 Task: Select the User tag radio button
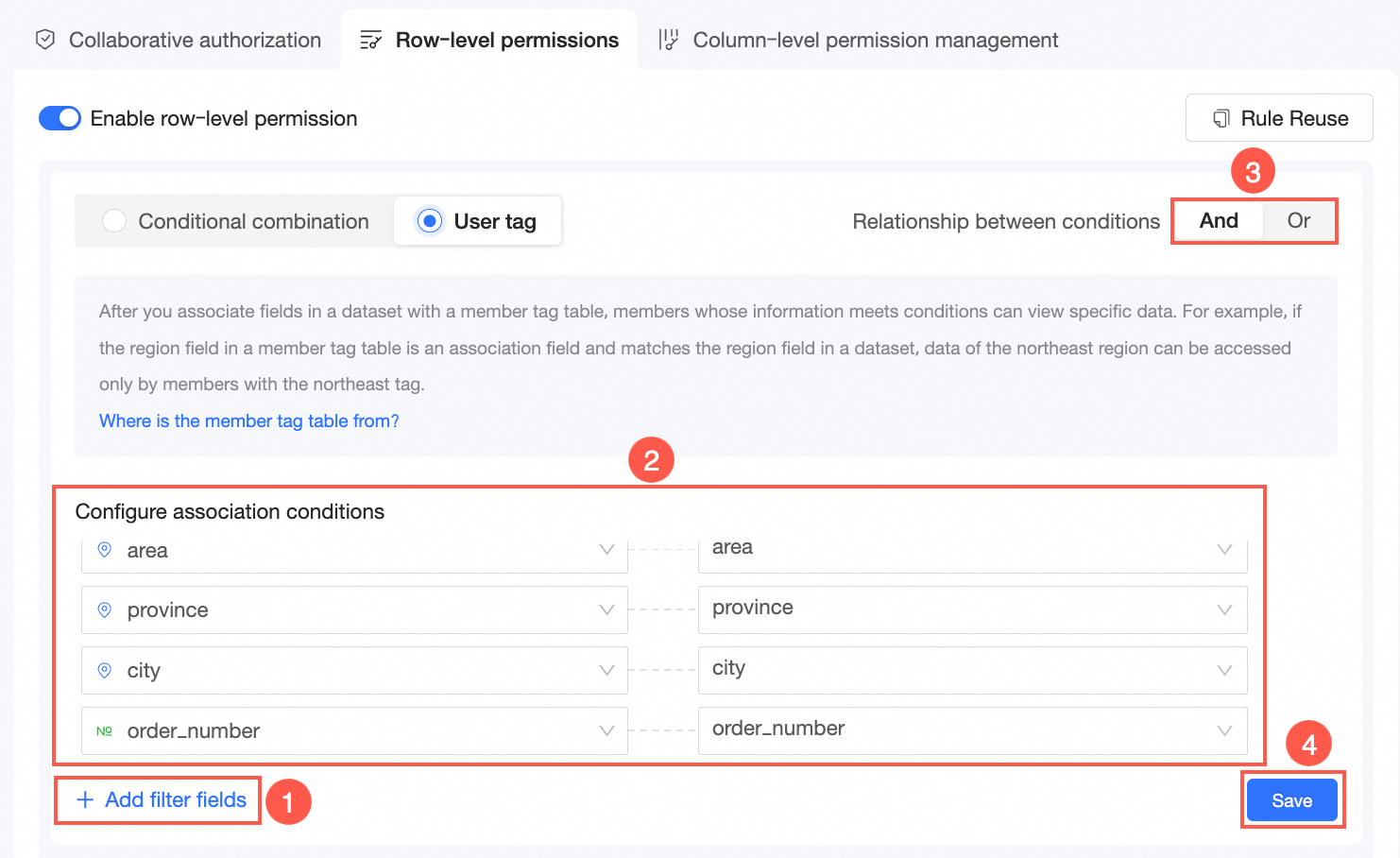tap(430, 221)
